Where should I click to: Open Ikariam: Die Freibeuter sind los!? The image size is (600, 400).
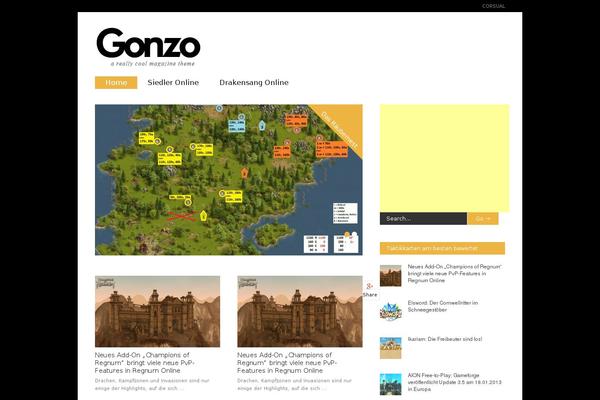pyautogui.click(x=445, y=339)
